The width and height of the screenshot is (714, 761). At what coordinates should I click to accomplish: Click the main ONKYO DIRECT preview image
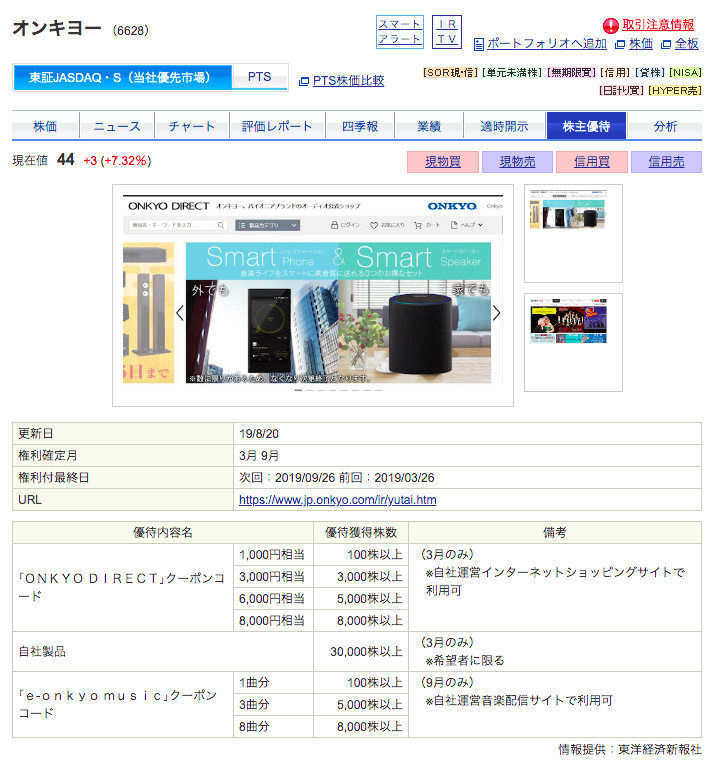pos(313,295)
